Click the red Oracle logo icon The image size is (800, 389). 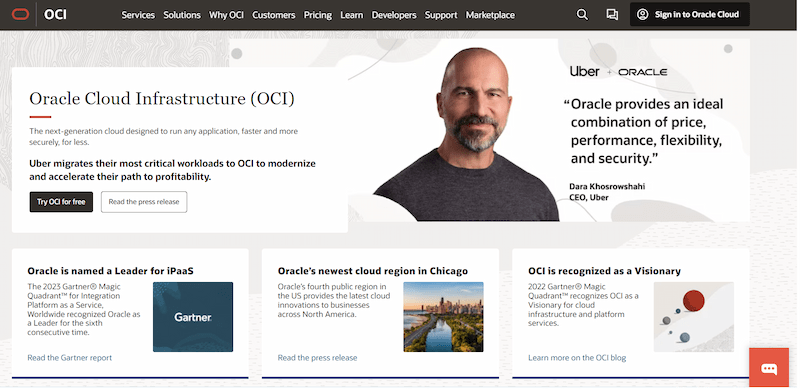pos(20,15)
